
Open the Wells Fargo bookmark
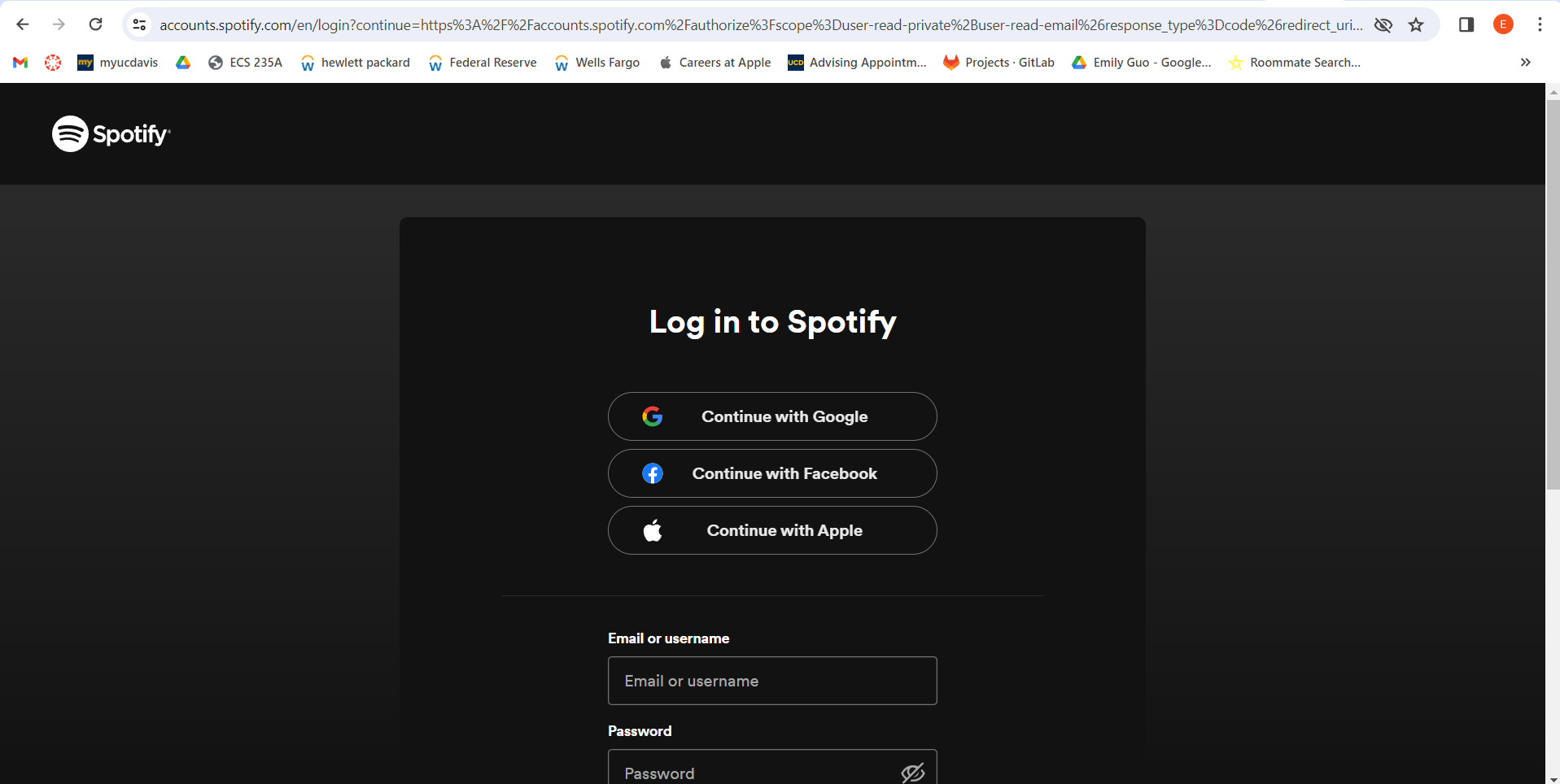coord(596,63)
